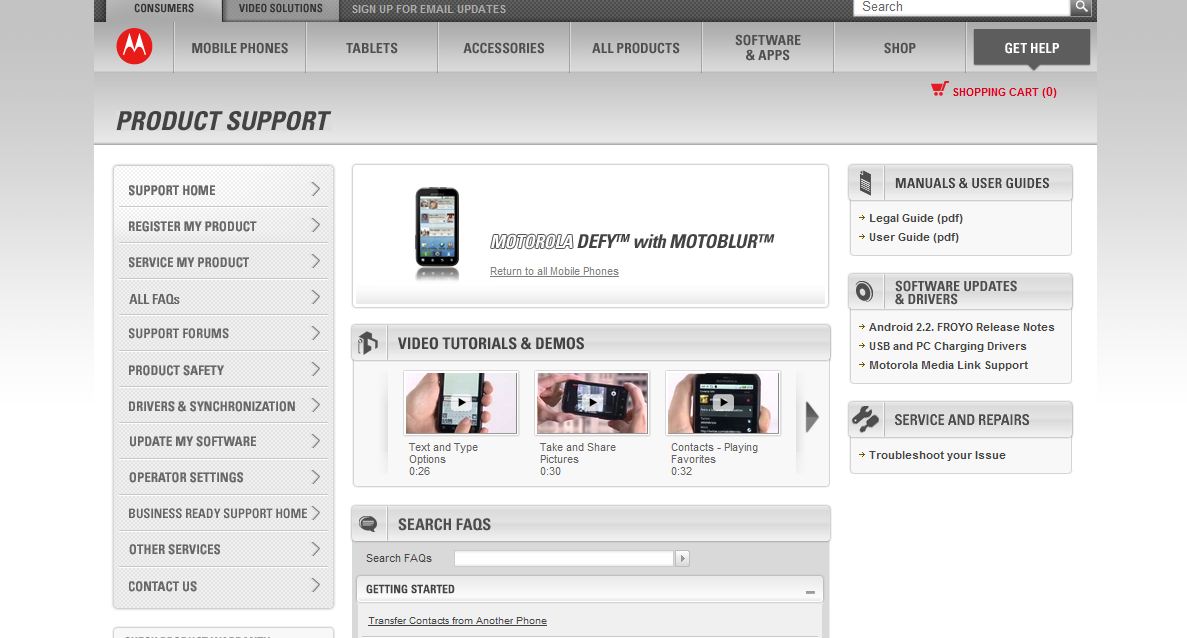This screenshot has width=1187, height=638.
Task: Open the chevron beside Service My Product
Action: (316, 261)
